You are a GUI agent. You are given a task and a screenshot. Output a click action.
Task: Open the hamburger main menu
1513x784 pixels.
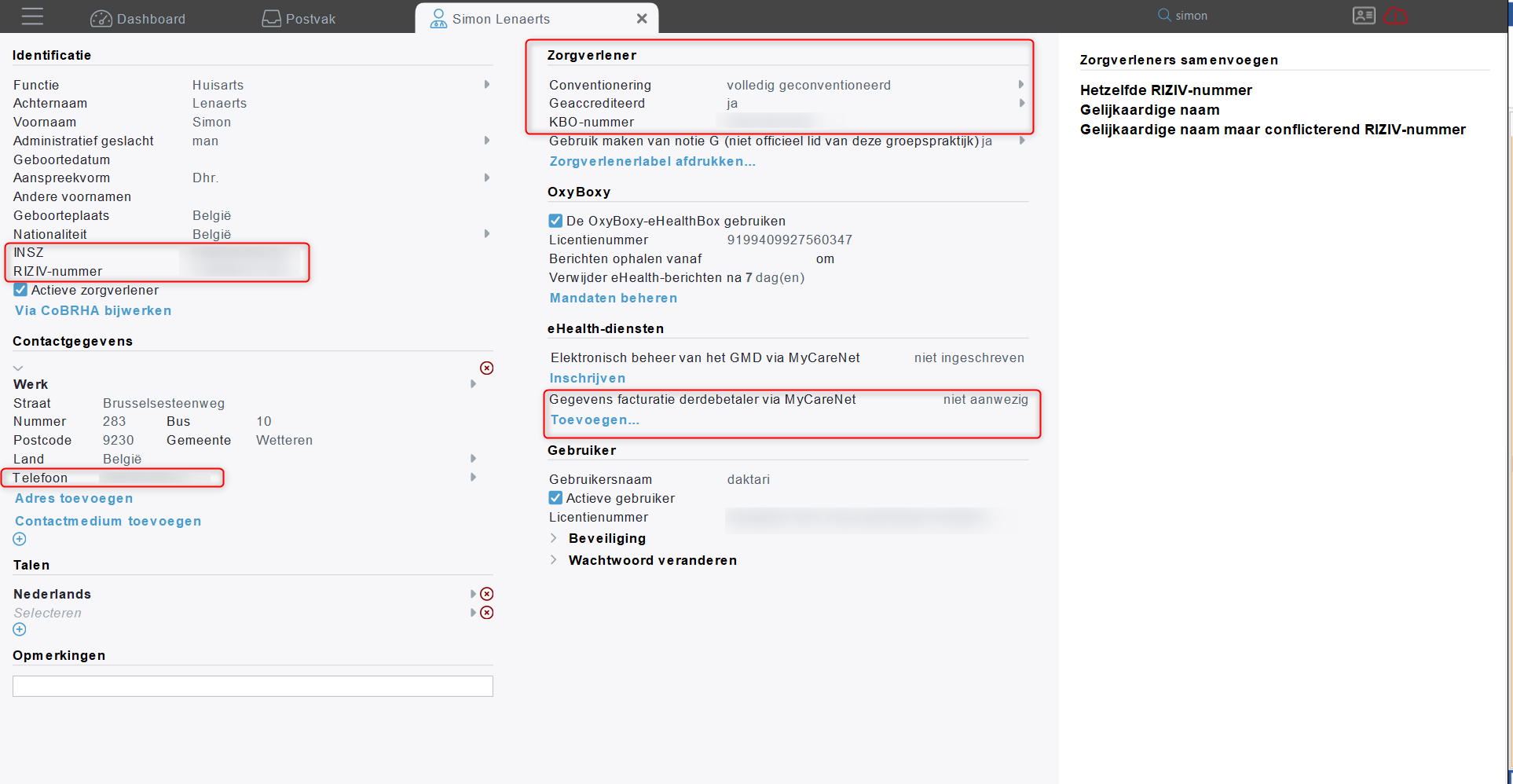(x=32, y=16)
